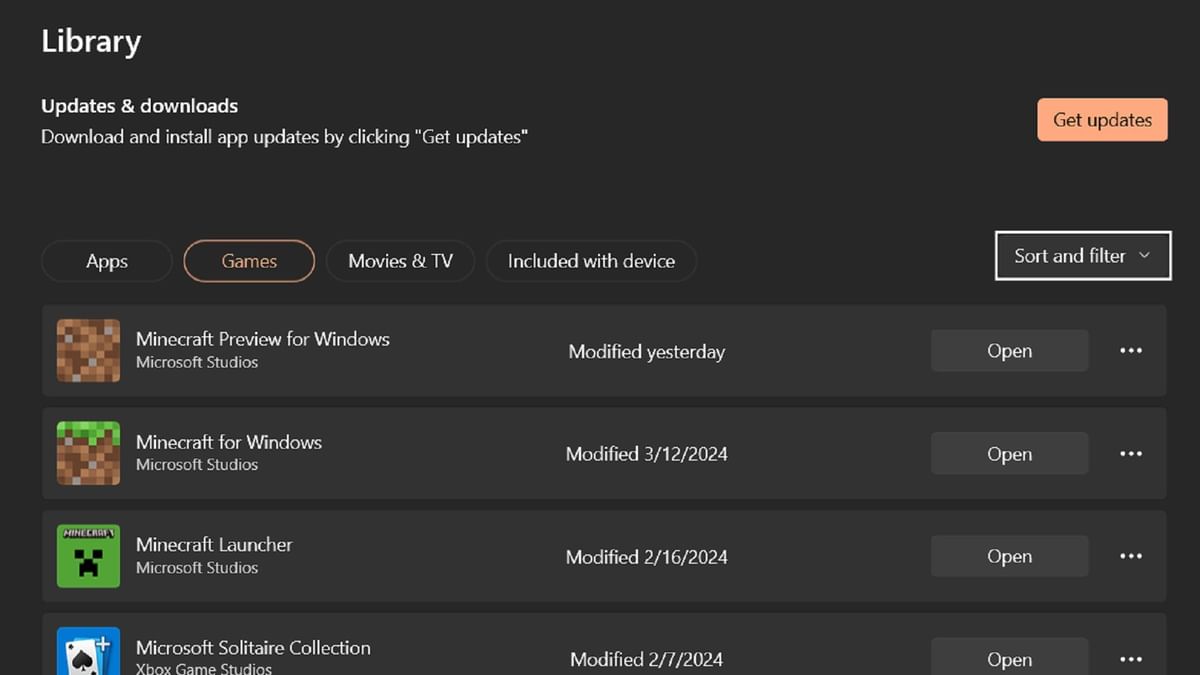1200x675 pixels.
Task: Open Minecraft Preview for Windows
Action: coord(1009,350)
